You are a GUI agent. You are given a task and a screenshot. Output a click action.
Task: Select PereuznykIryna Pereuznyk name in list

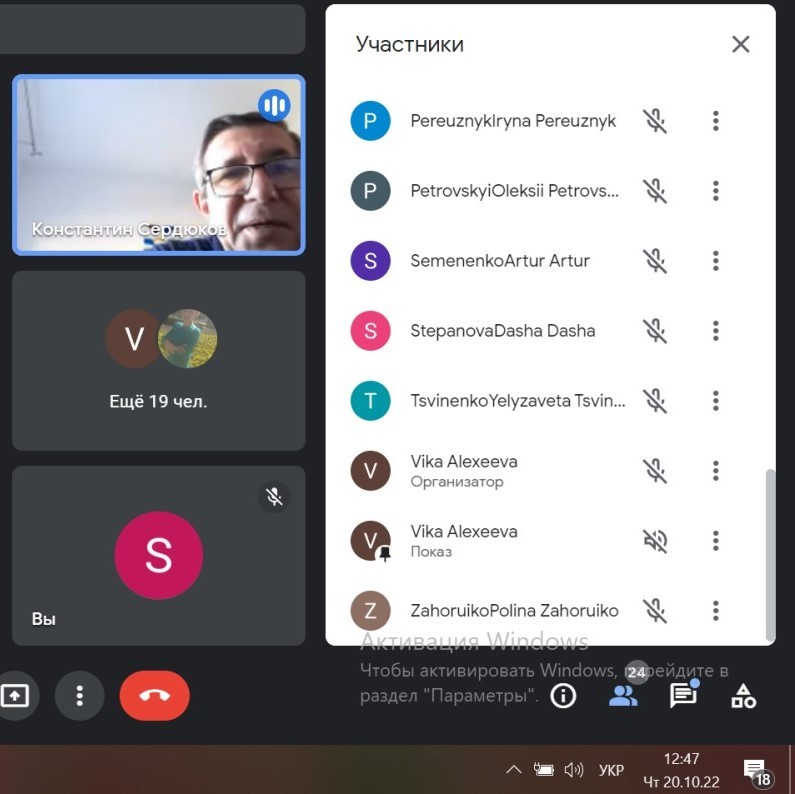pyautogui.click(x=513, y=121)
